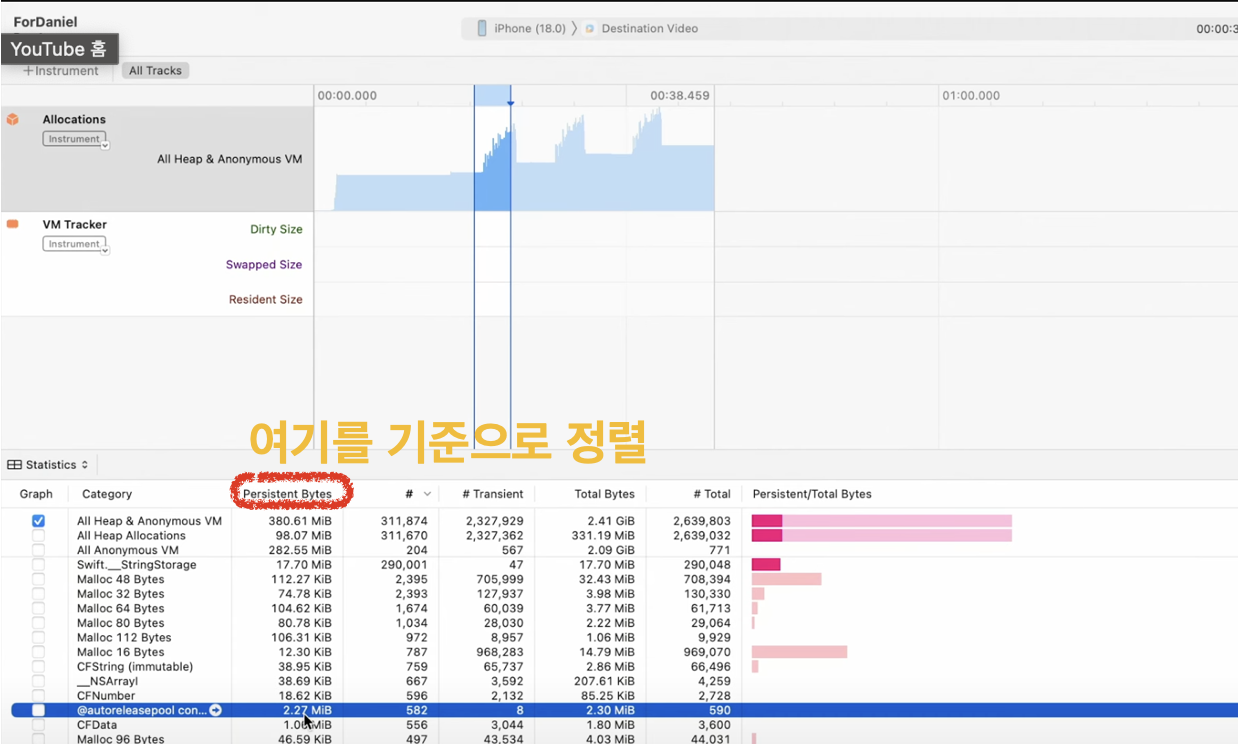Click the All Tracks filter button
This screenshot has width=1238, height=744.
point(155,71)
